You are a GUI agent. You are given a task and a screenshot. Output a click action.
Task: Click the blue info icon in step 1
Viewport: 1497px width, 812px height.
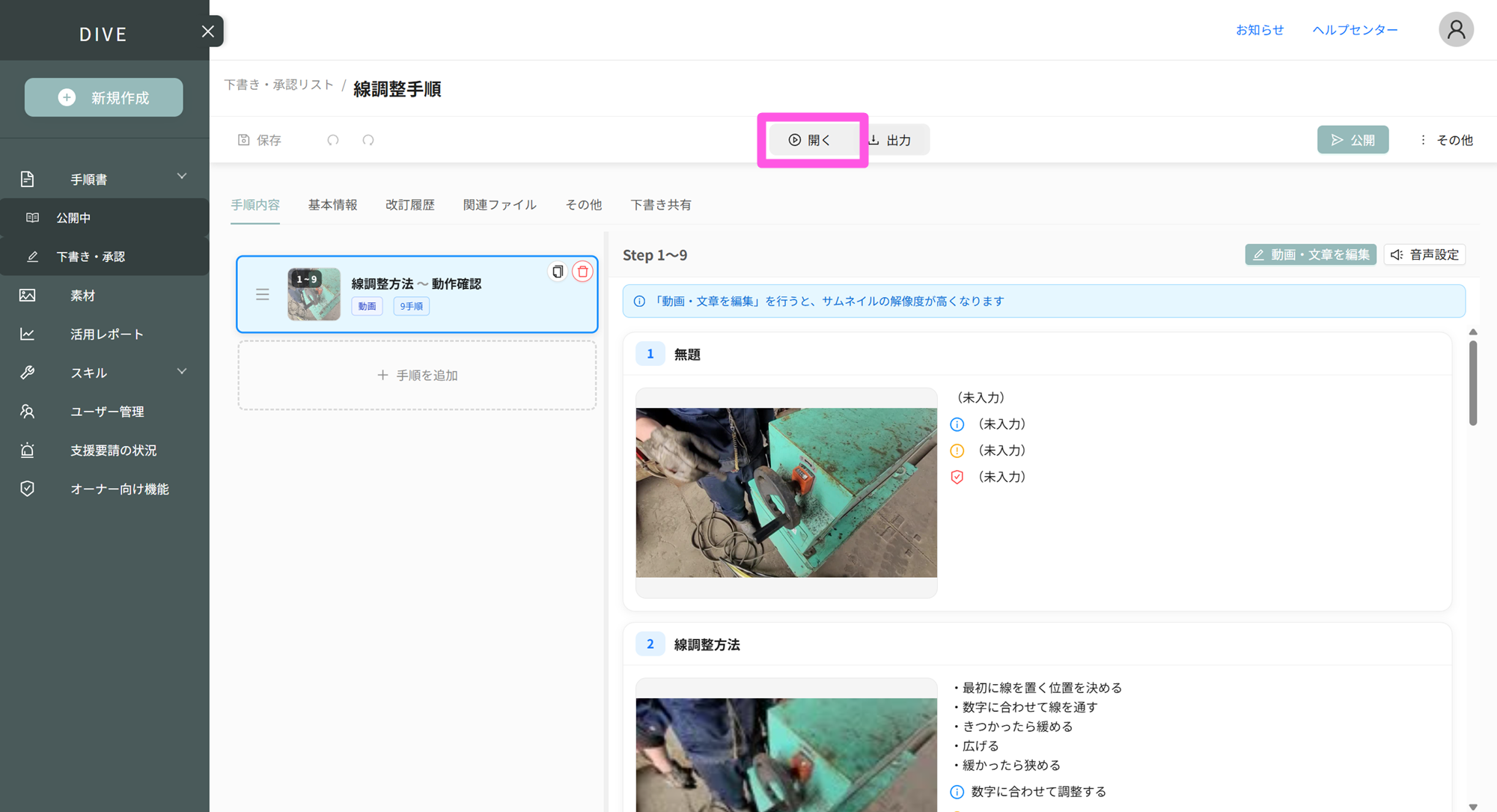tap(957, 424)
